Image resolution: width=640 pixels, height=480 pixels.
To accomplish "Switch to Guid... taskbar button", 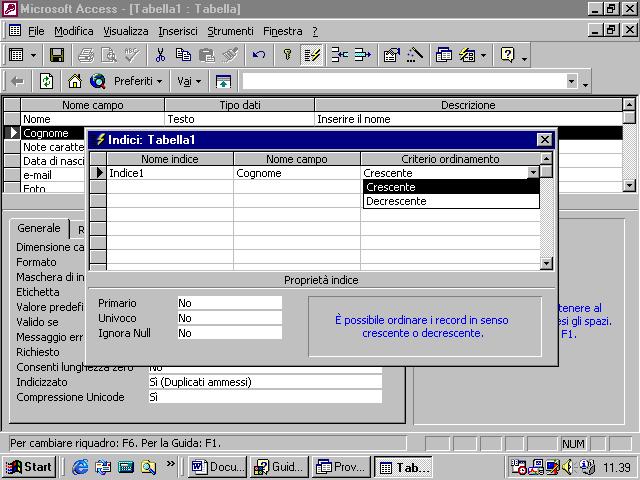I will click(279, 467).
